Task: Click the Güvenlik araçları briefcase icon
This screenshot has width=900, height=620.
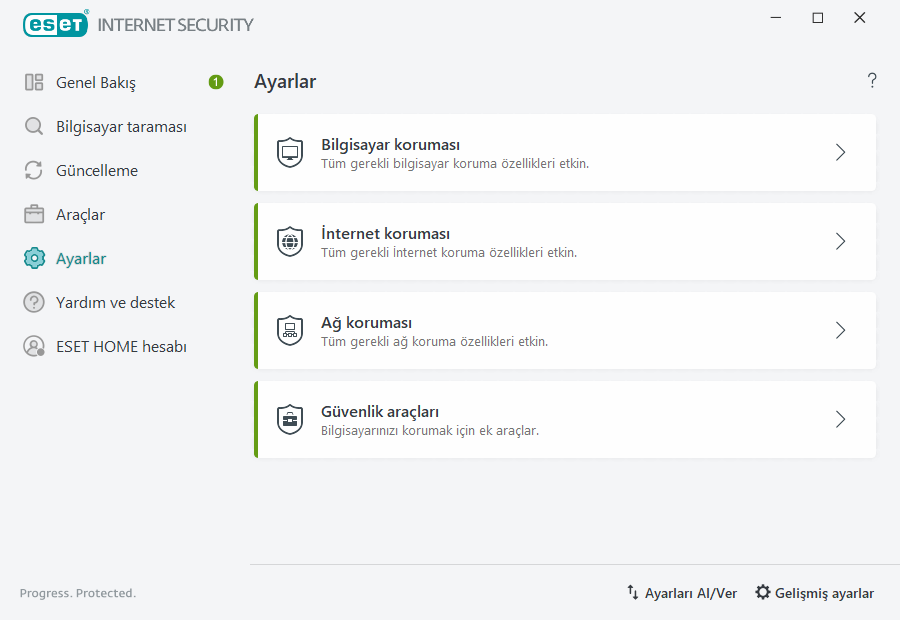Action: [x=290, y=419]
